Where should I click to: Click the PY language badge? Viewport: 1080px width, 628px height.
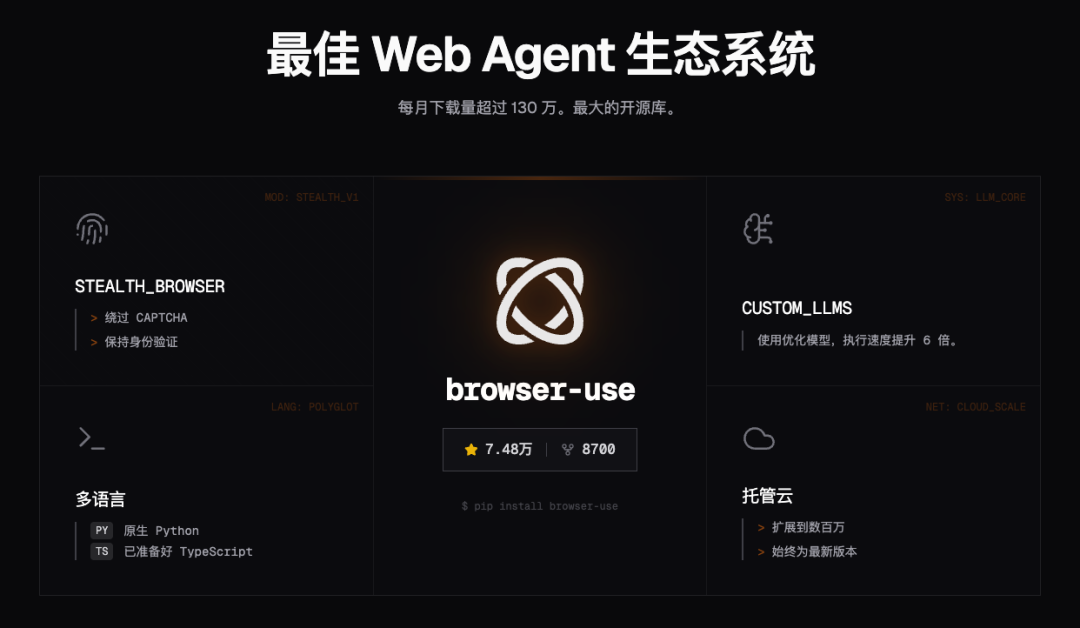point(102,530)
